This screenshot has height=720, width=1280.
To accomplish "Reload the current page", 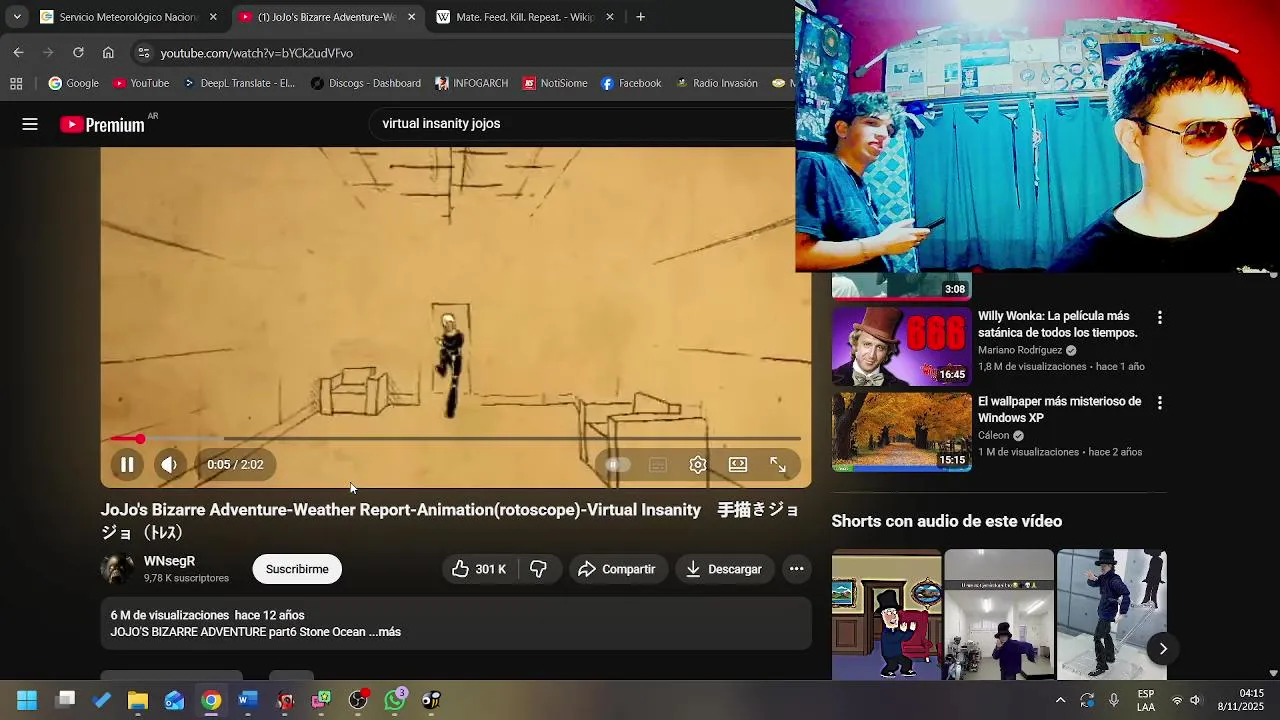I will point(78,52).
